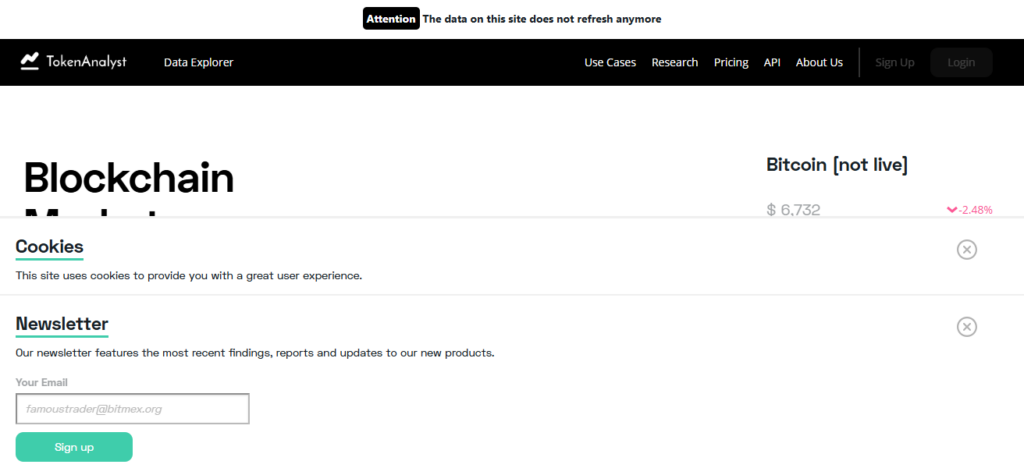Open the Use Cases menu item
The height and width of the screenshot is (468, 1024).
click(610, 63)
